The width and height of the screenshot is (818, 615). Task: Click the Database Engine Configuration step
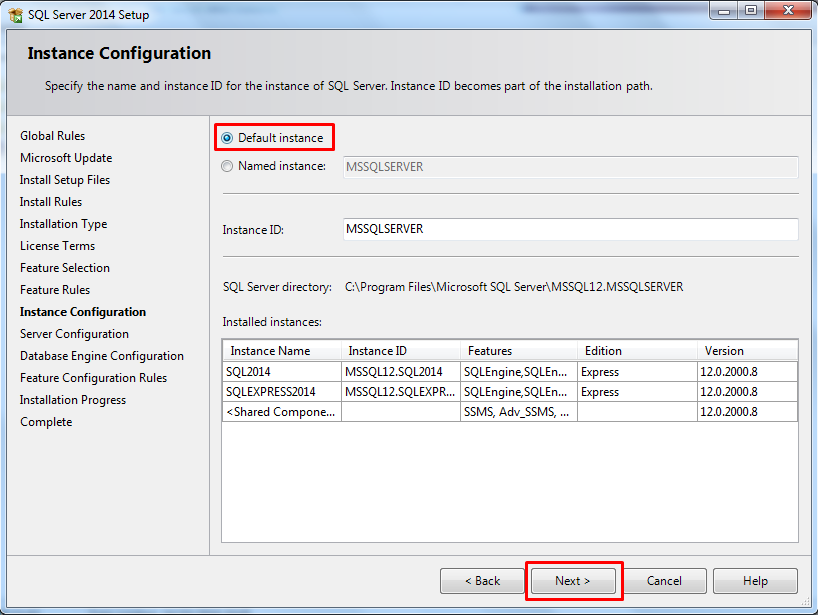102,356
